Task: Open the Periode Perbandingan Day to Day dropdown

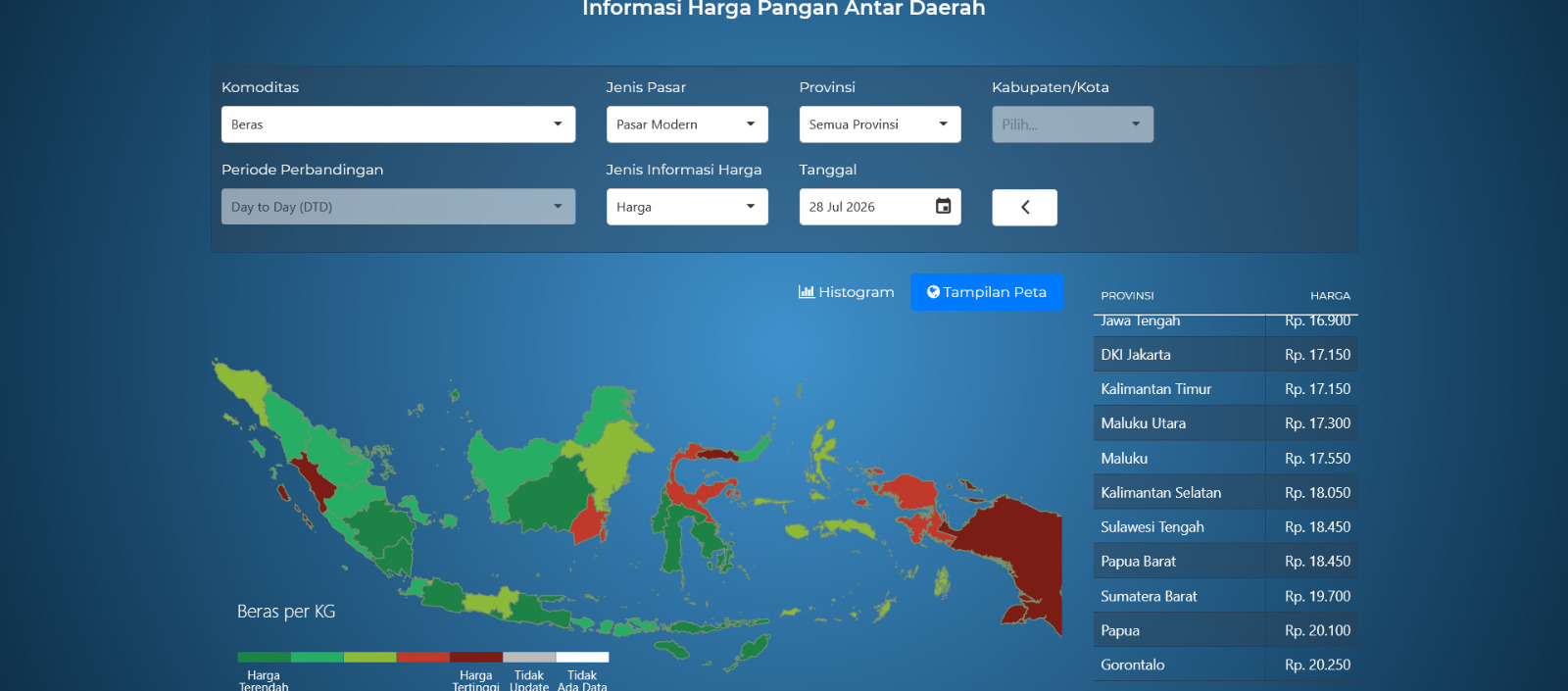Action: tap(398, 207)
